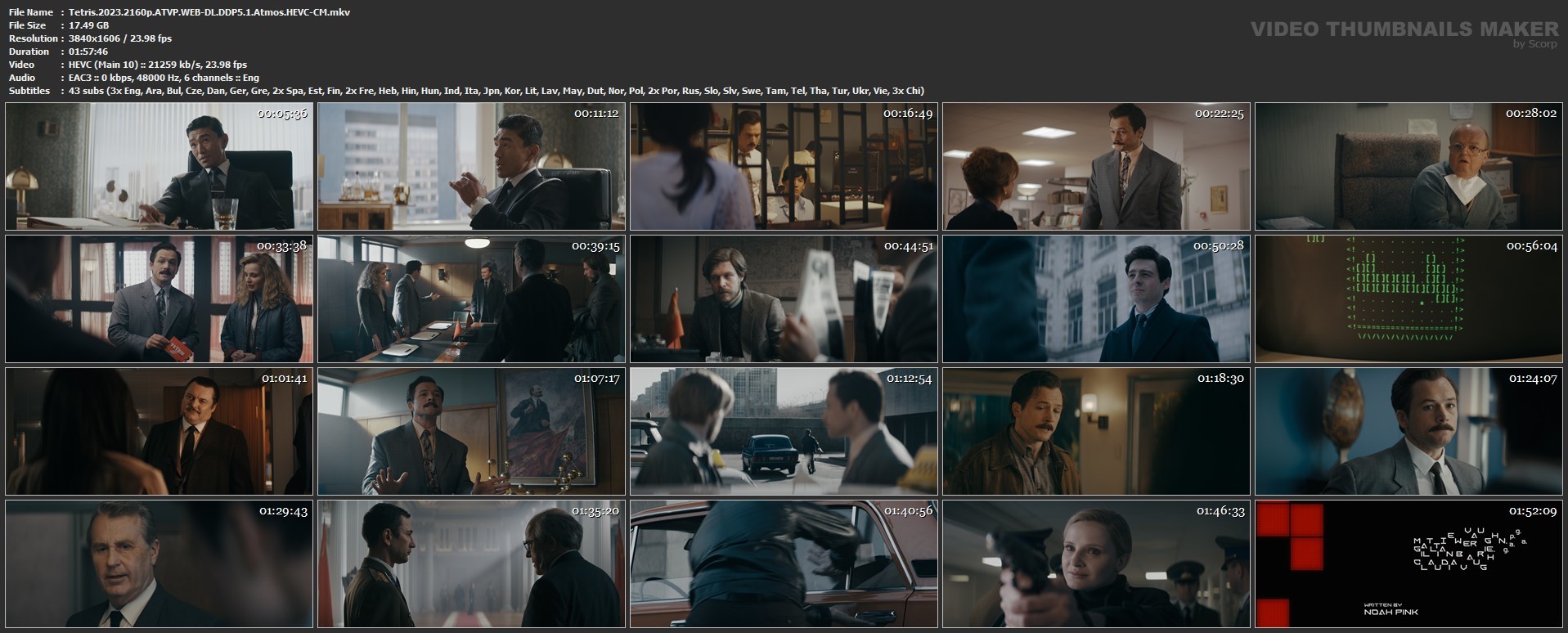This screenshot has height=633, width=1568.
Task: Select the thumbnail at 01:46:33
Action: coord(1097,564)
